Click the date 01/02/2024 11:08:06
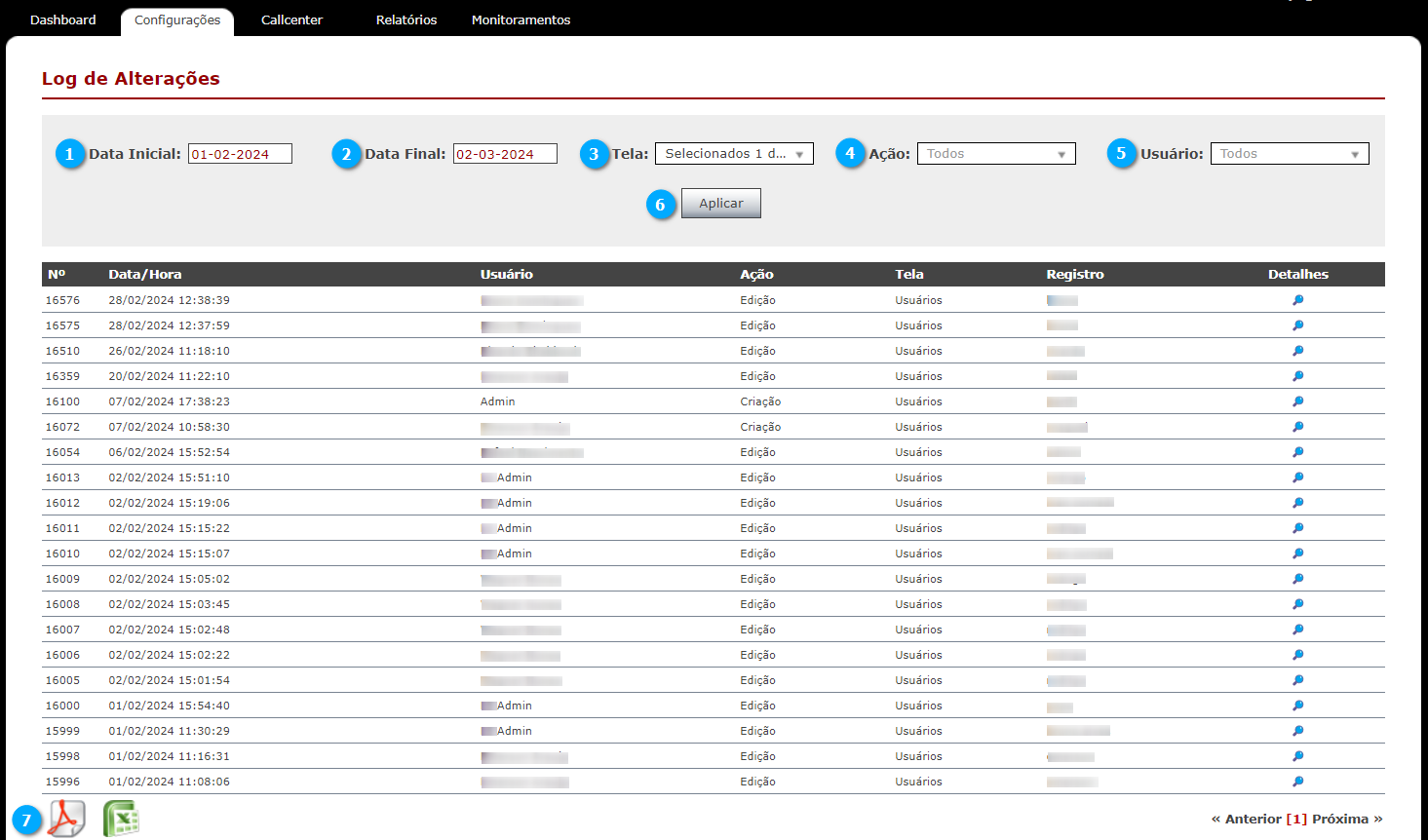This screenshot has height=840, width=1428. (170, 782)
